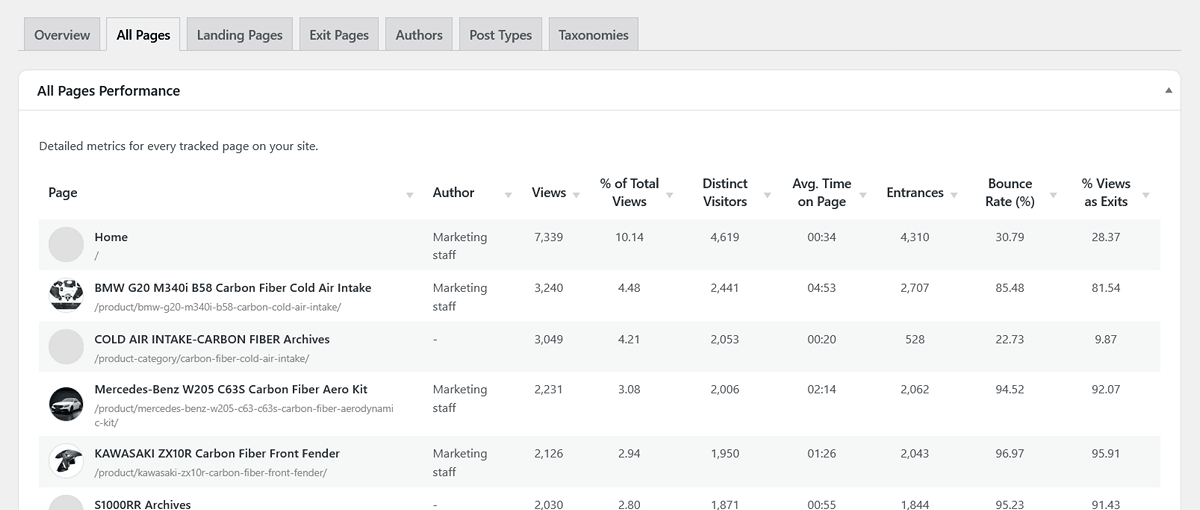Sort by % of Total Views arrow

(669, 194)
